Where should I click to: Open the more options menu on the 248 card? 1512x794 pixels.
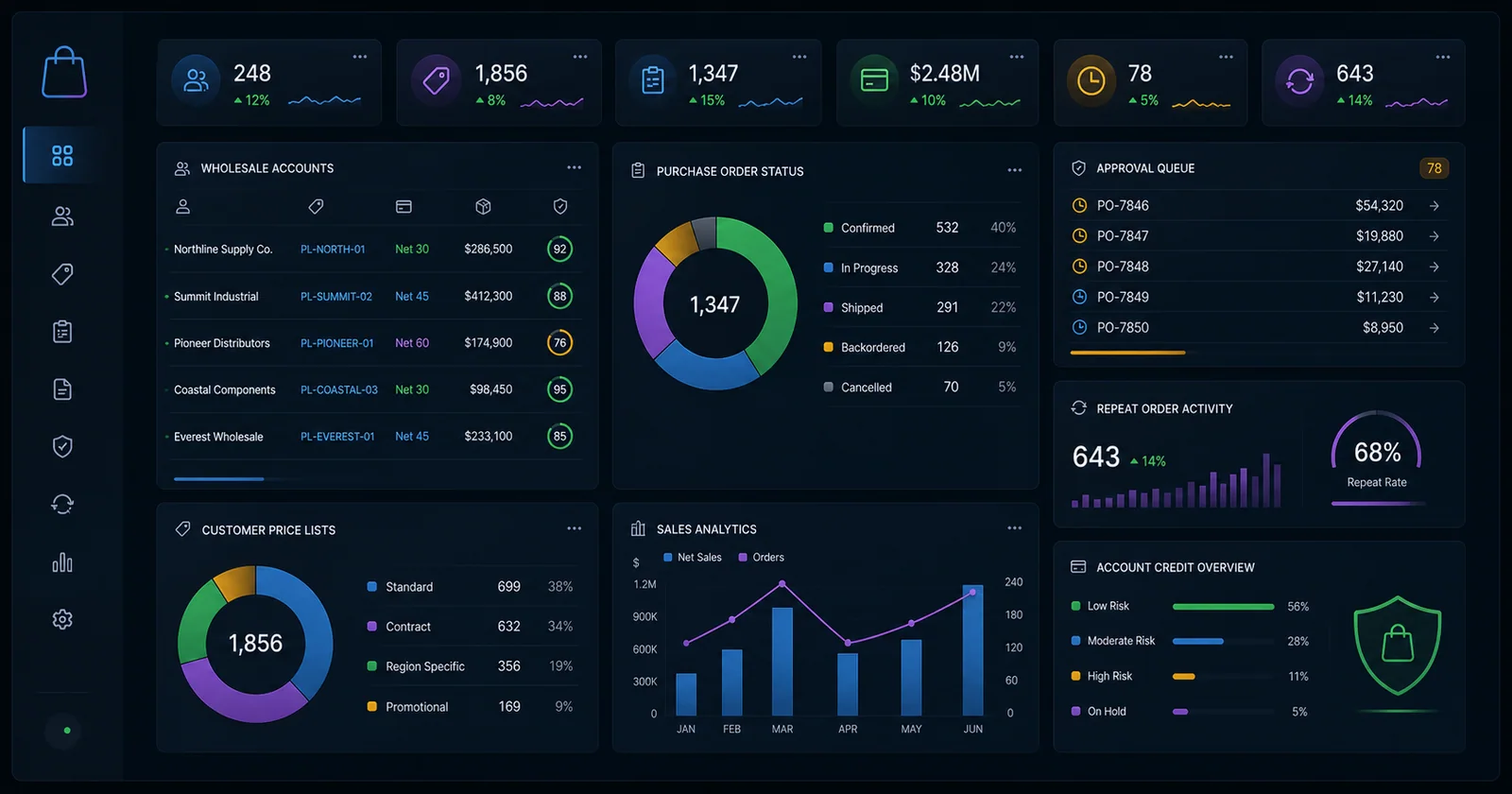coord(360,57)
